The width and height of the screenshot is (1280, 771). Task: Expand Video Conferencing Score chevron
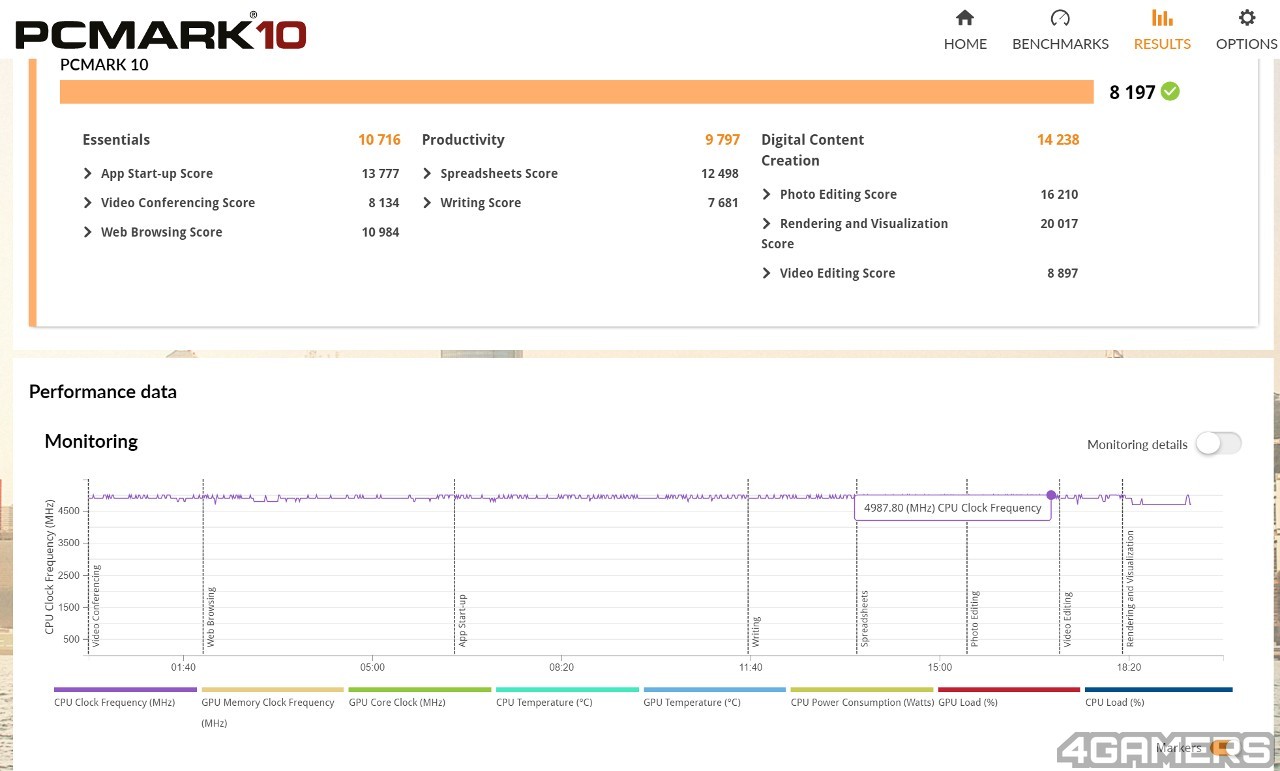click(x=88, y=202)
